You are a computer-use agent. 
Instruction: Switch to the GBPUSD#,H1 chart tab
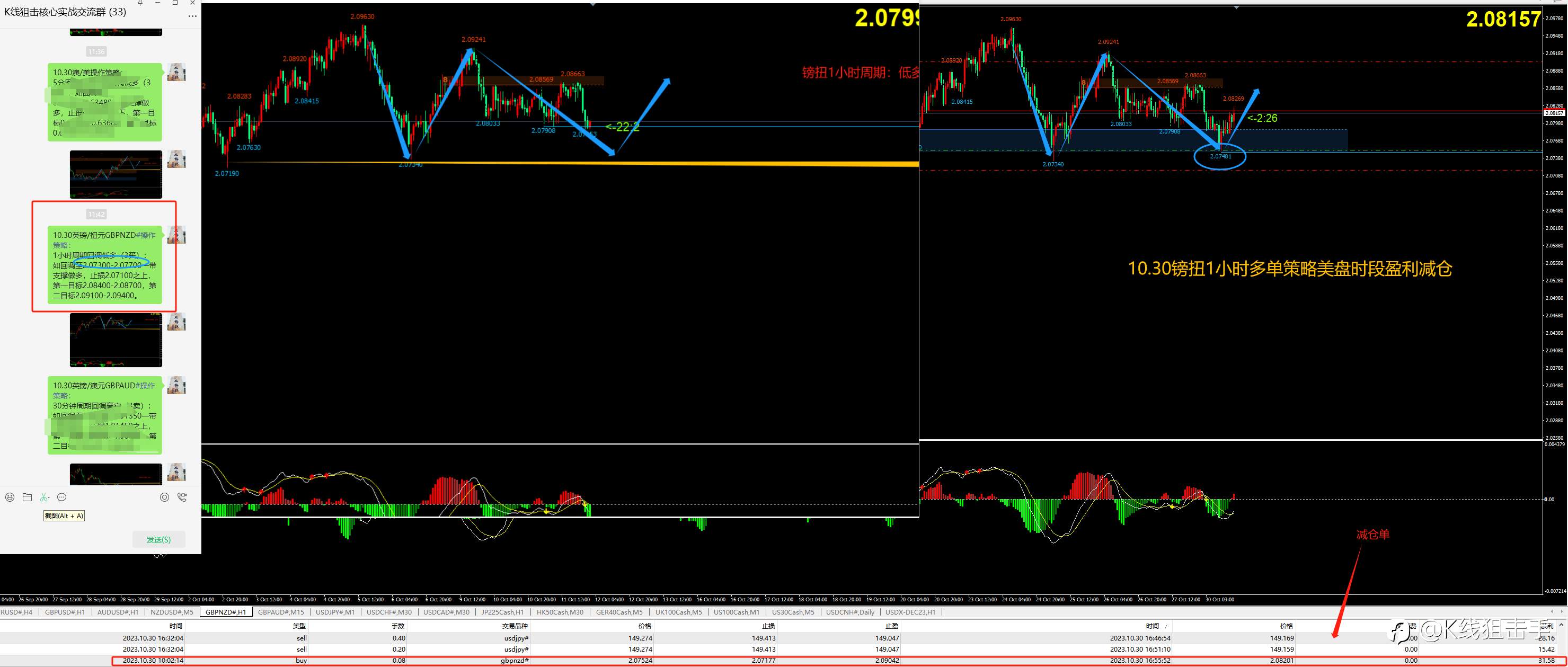pos(65,612)
